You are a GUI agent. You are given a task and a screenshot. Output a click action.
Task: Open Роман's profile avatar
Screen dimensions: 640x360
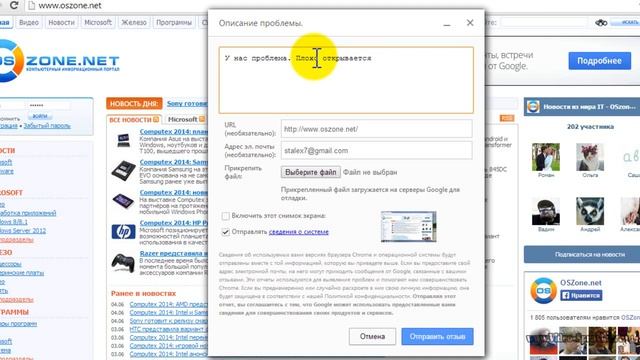(x=546, y=157)
